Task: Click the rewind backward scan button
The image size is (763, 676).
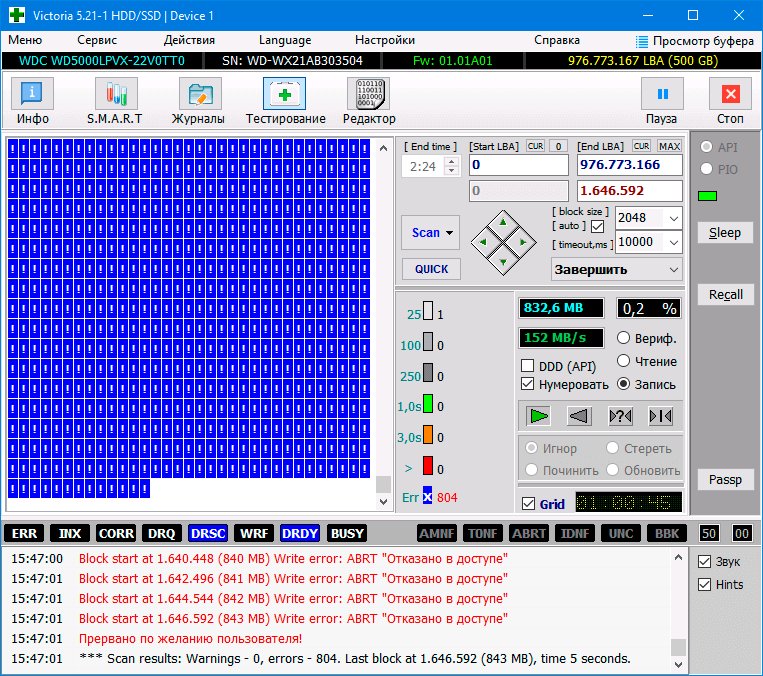Action: click(x=579, y=415)
